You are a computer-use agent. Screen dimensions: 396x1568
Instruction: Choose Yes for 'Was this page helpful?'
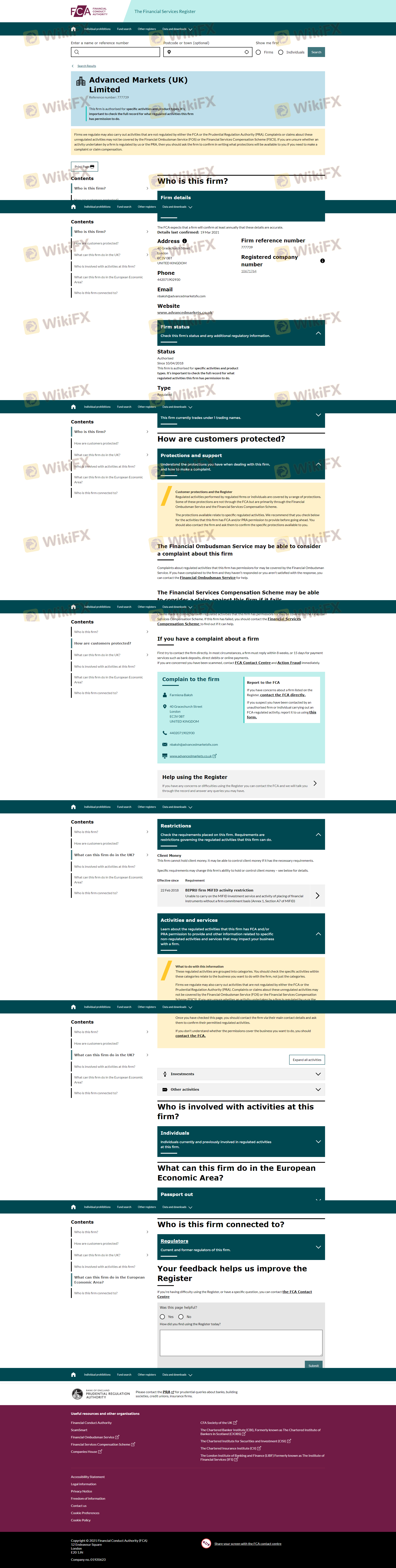pyautogui.click(x=162, y=1317)
